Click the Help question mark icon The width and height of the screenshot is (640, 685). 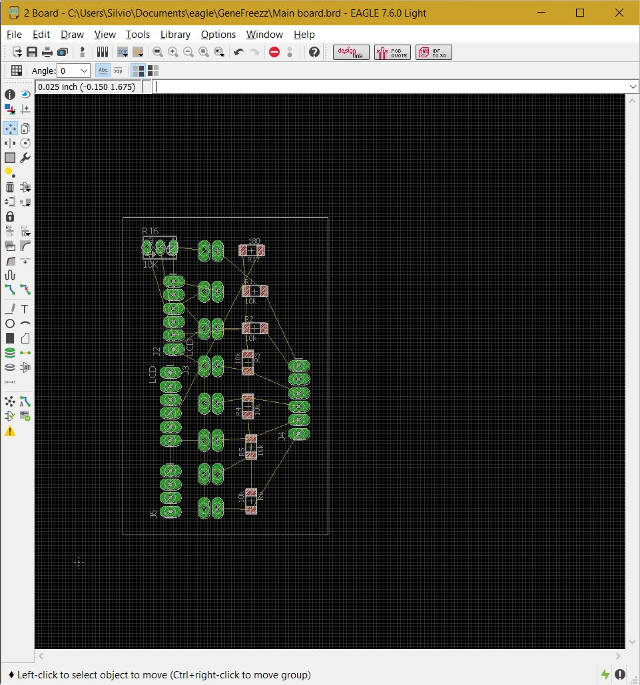coord(314,52)
